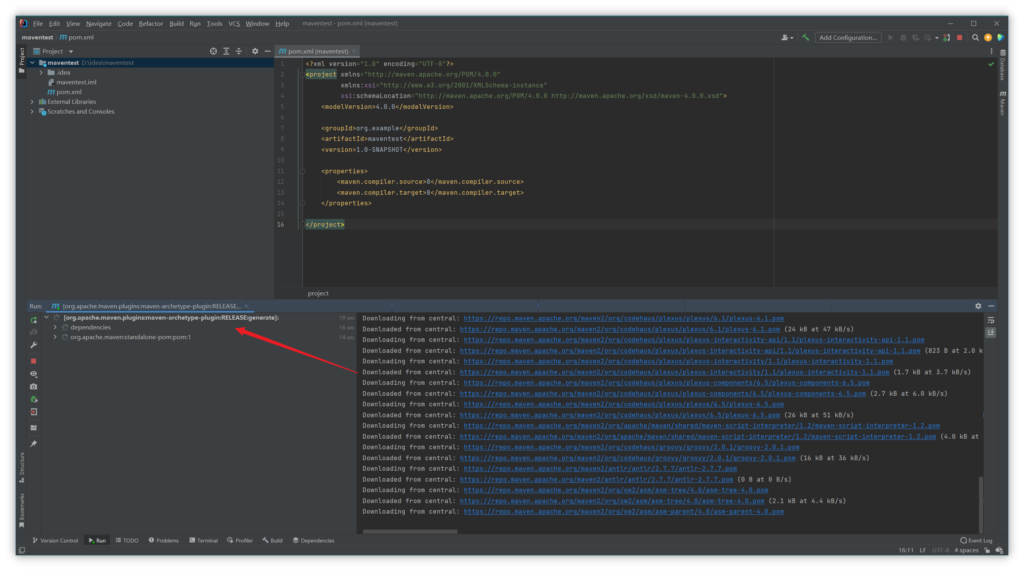Click the Rerun icon in Run panel

click(33, 320)
